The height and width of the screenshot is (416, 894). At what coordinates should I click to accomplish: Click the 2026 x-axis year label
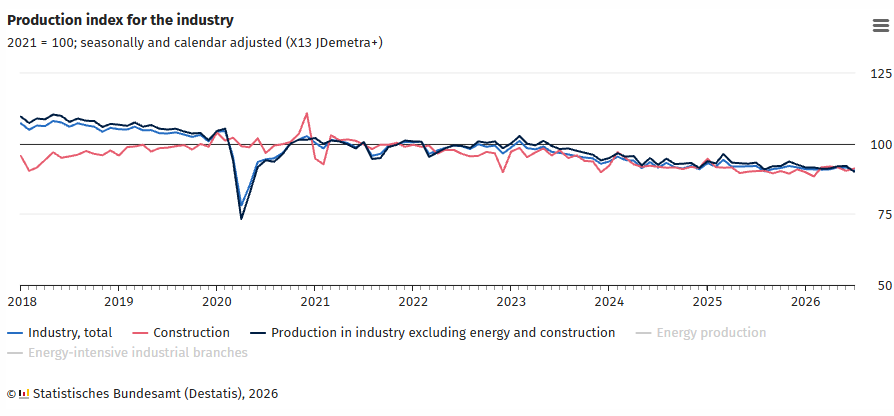[x=804, y=301]
